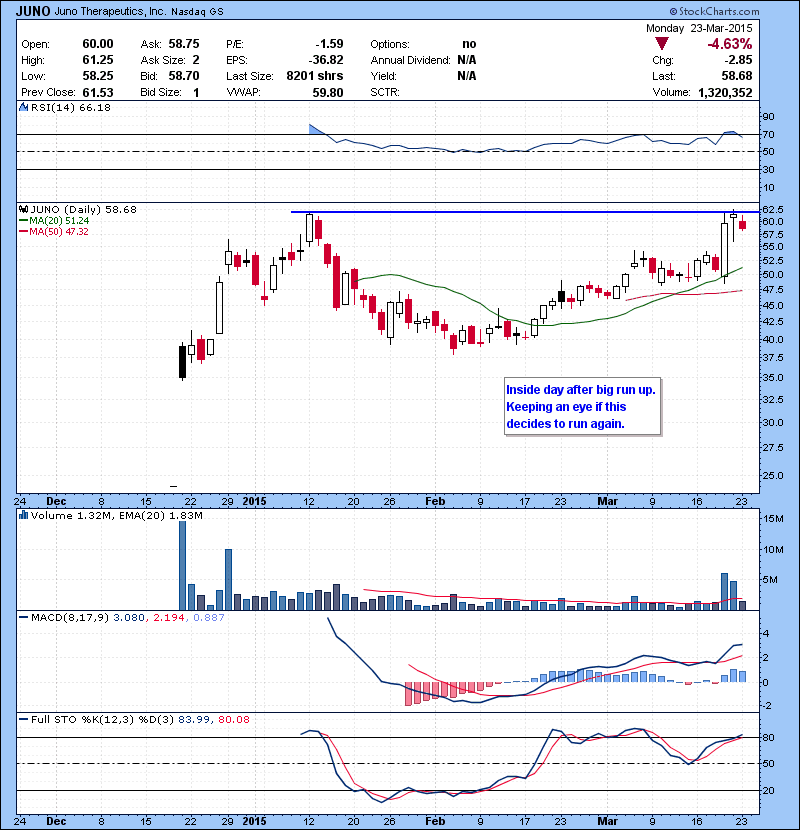Click the MACD signal value 2.194
Screen dimensions: 800x830
point(169,617)
